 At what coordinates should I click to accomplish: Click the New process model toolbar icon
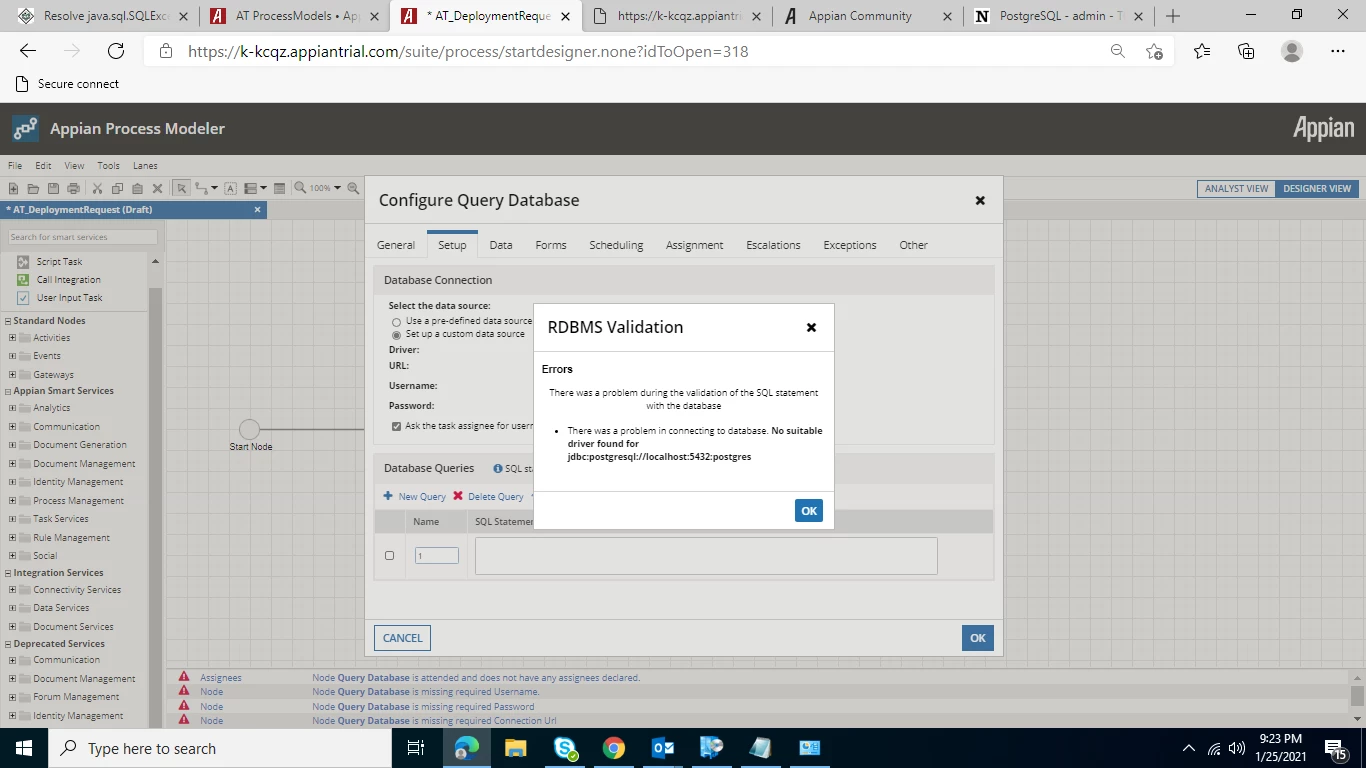(x=13, y=188)
